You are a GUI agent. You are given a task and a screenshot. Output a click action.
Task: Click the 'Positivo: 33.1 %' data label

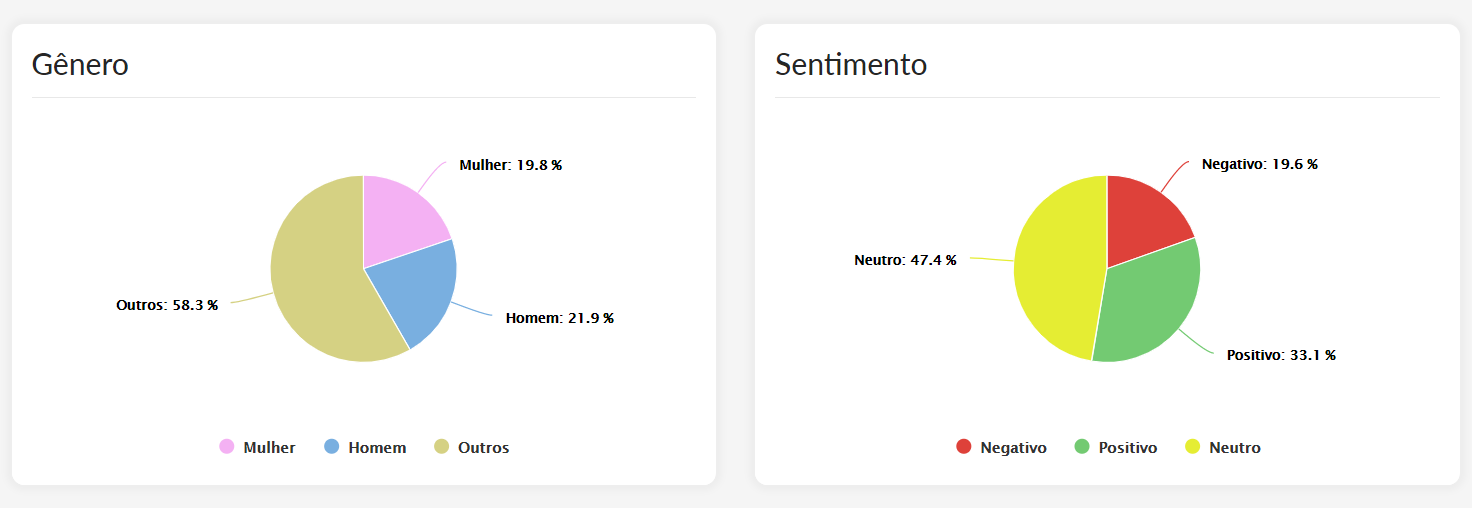(1281, 355)
